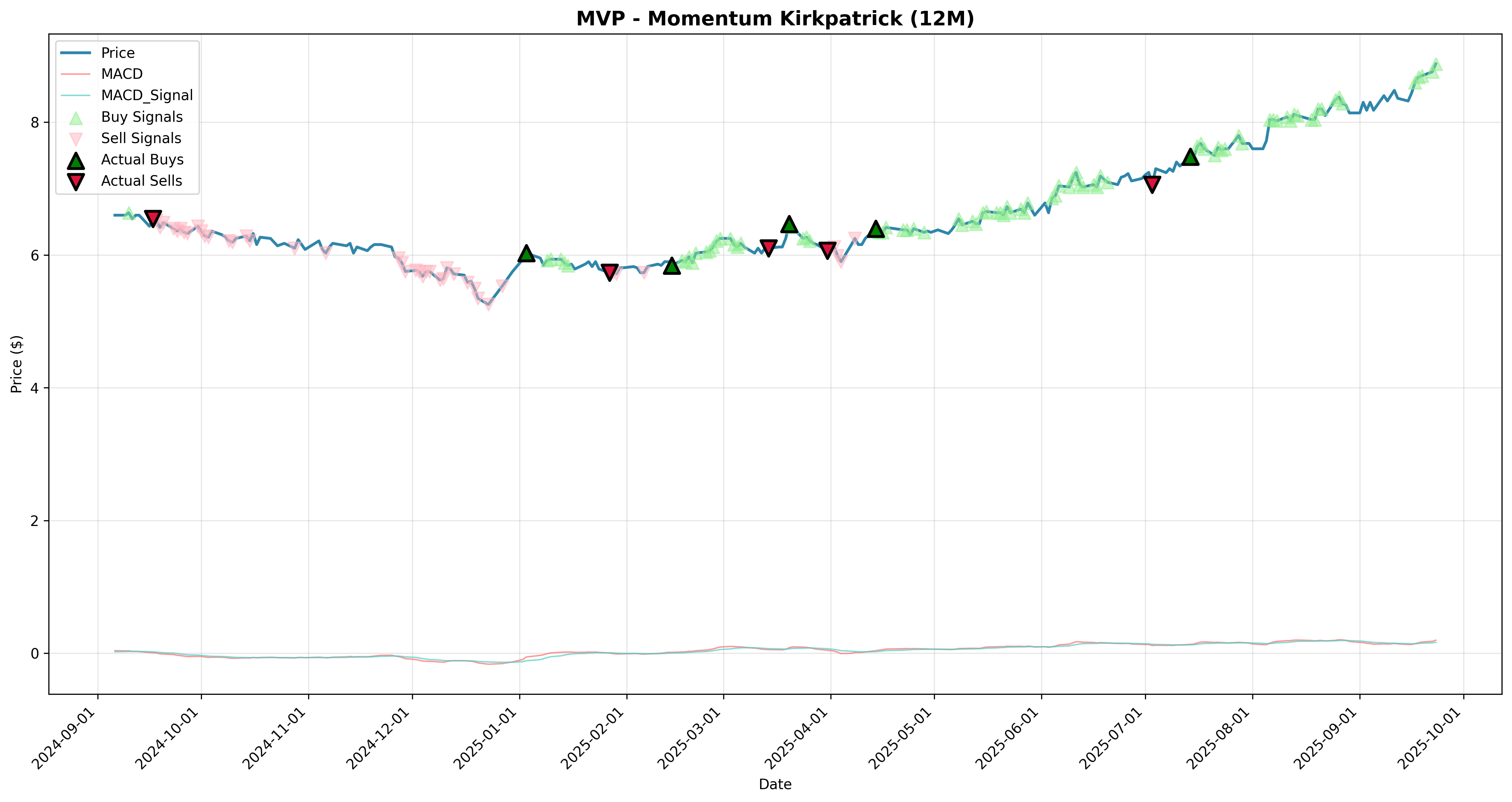Click the y-axis tick label "2"
The width and height of the screenshot is (1512, 802).
[x=35, y=521]
